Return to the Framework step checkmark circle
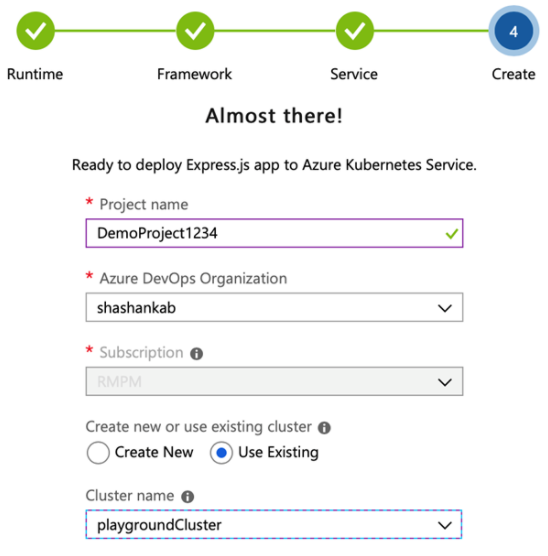 tap(195, 31)
